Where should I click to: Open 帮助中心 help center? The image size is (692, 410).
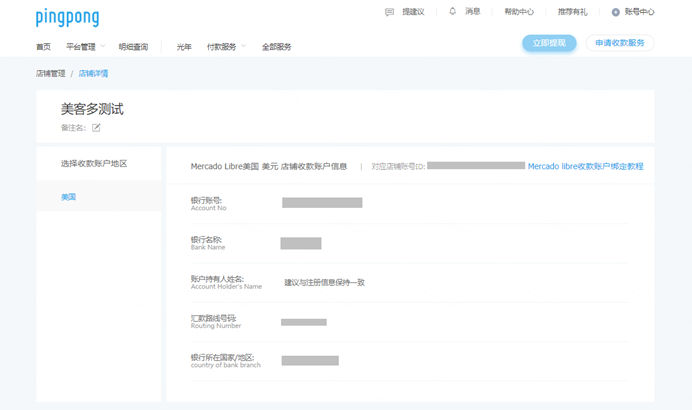click(x=519, y=12)
